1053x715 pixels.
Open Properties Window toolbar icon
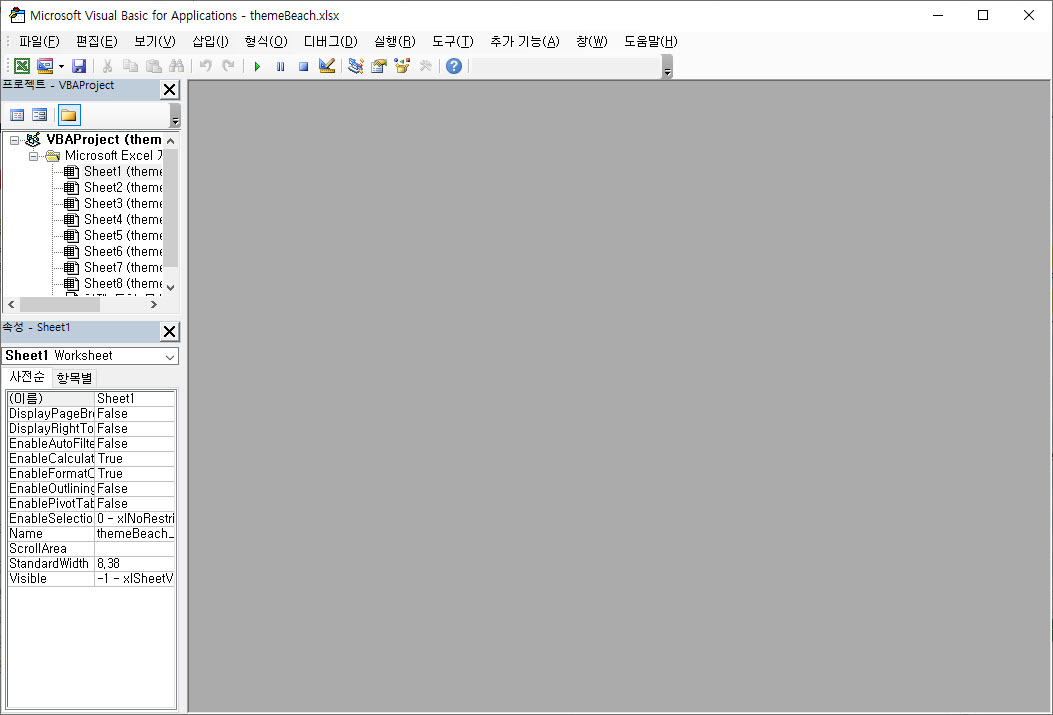[379, 66]
